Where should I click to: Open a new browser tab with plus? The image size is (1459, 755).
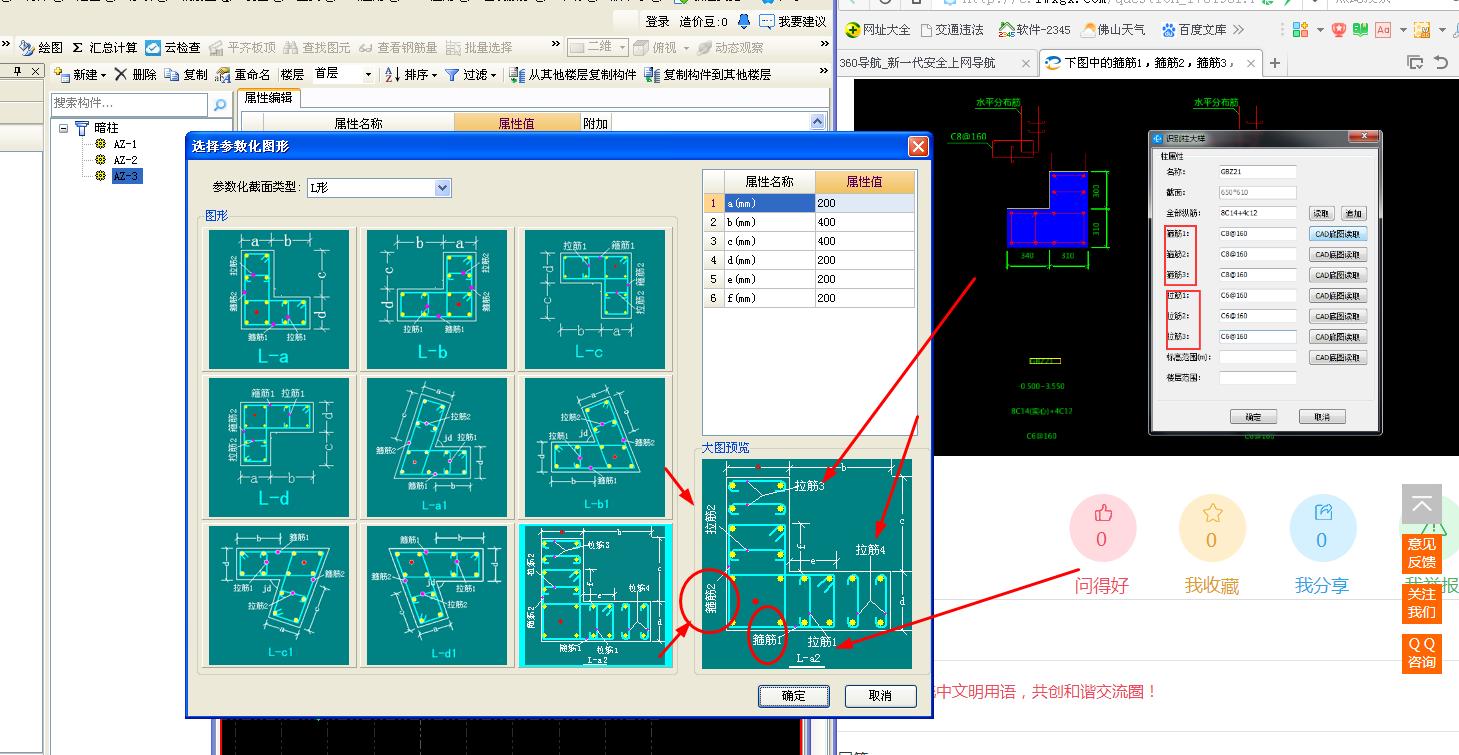(1275, 63)
